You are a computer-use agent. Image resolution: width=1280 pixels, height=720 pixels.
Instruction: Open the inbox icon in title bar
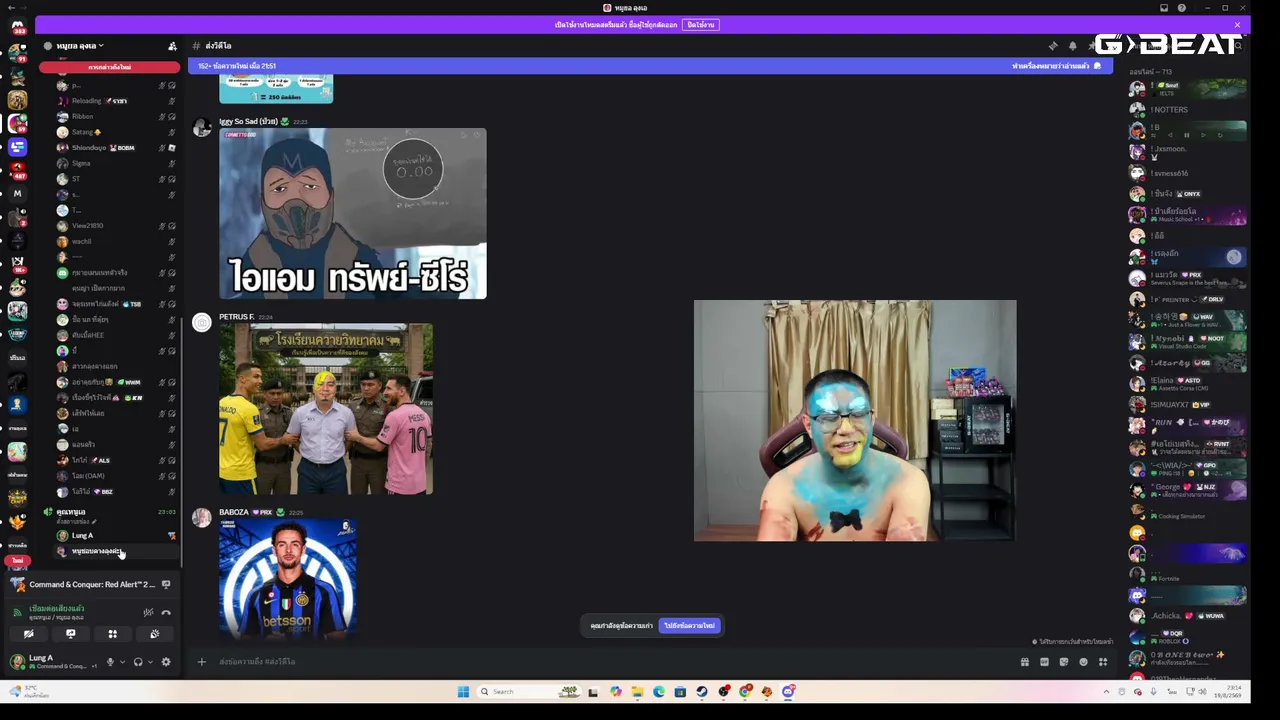pos(1164,8)
